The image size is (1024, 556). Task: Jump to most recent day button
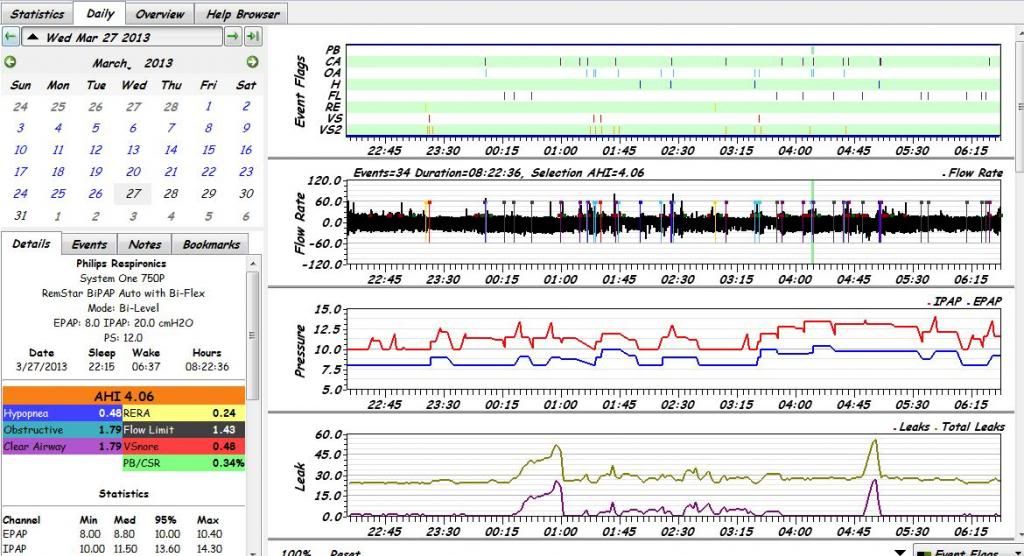pyautogui.click(x=253, y=37)
